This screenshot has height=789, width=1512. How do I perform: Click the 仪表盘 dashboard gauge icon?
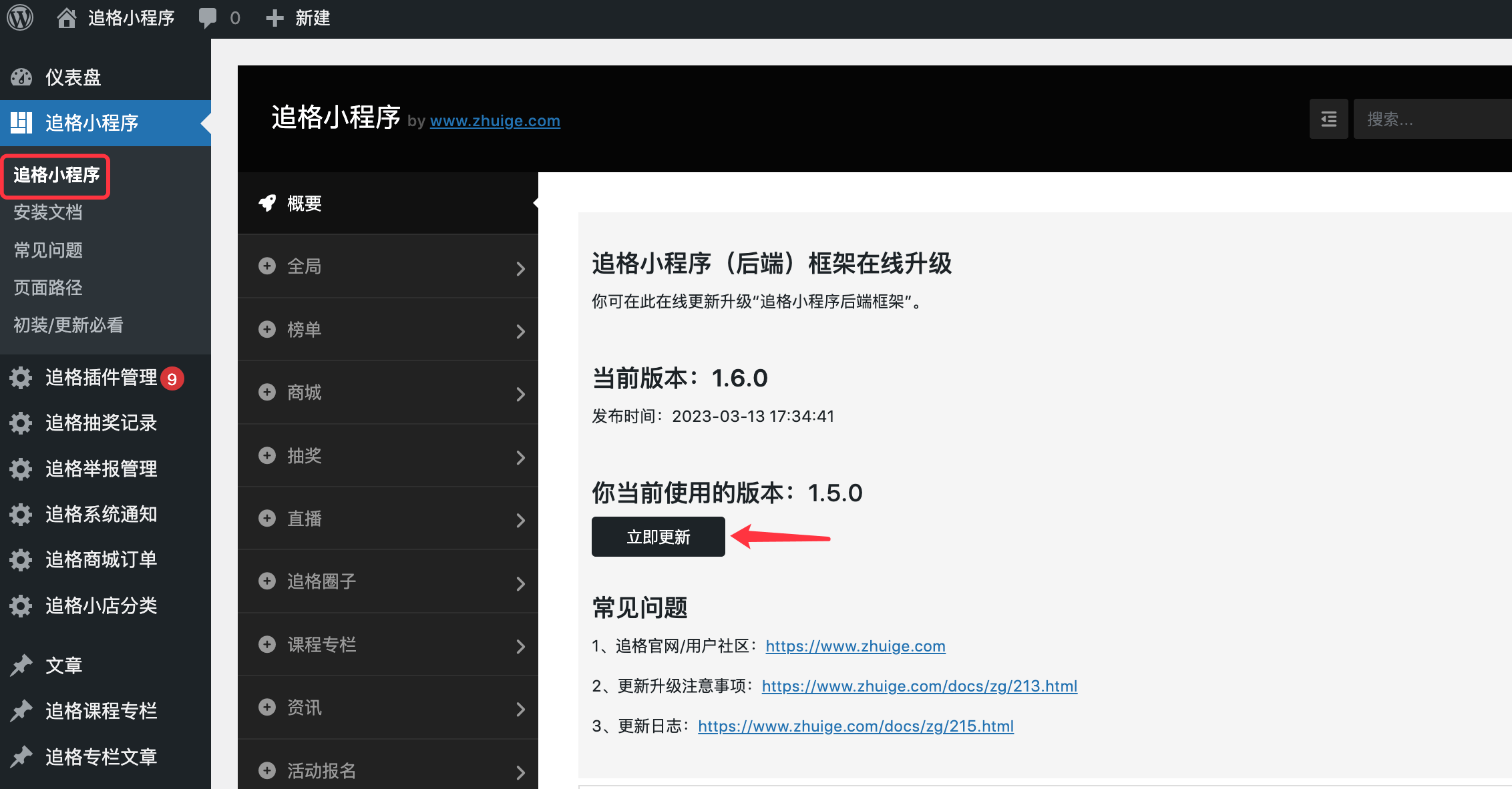21,77
